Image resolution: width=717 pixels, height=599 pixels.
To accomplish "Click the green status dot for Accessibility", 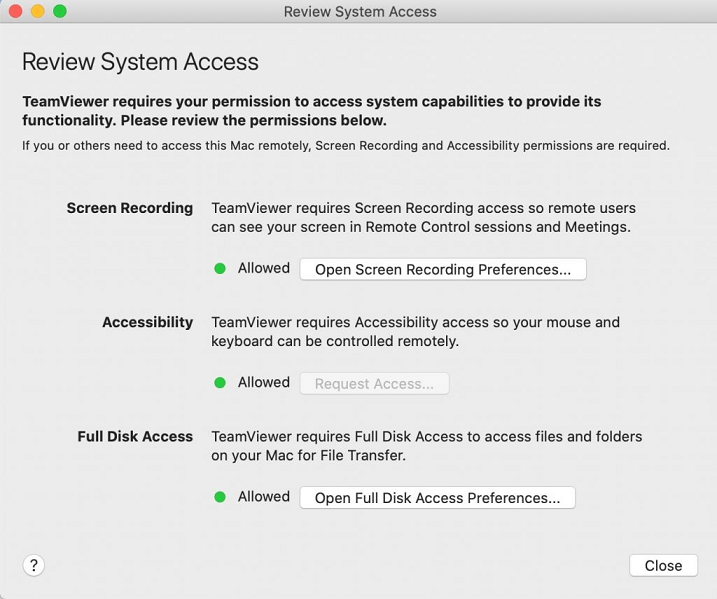I will pos(220,383).
